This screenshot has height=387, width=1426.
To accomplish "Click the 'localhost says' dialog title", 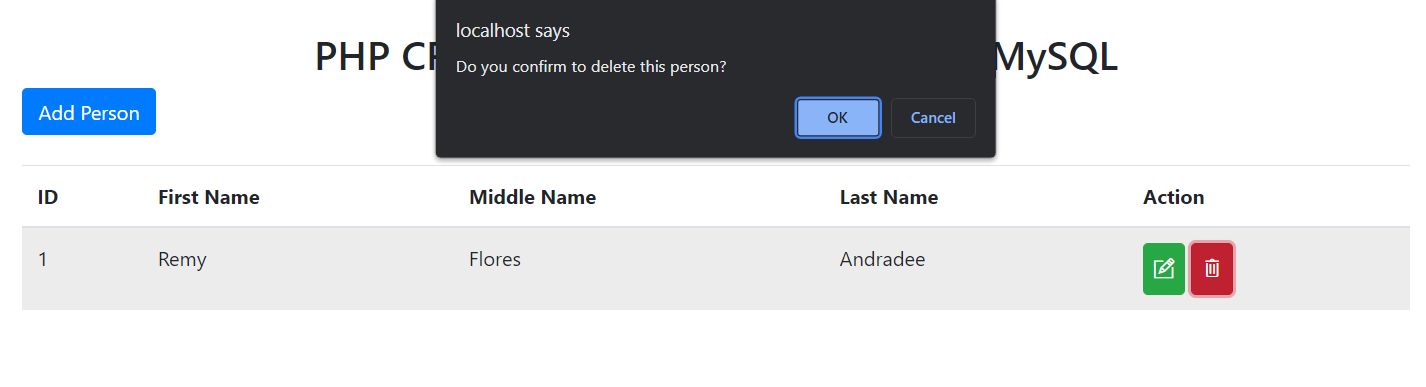I will 513,31.
